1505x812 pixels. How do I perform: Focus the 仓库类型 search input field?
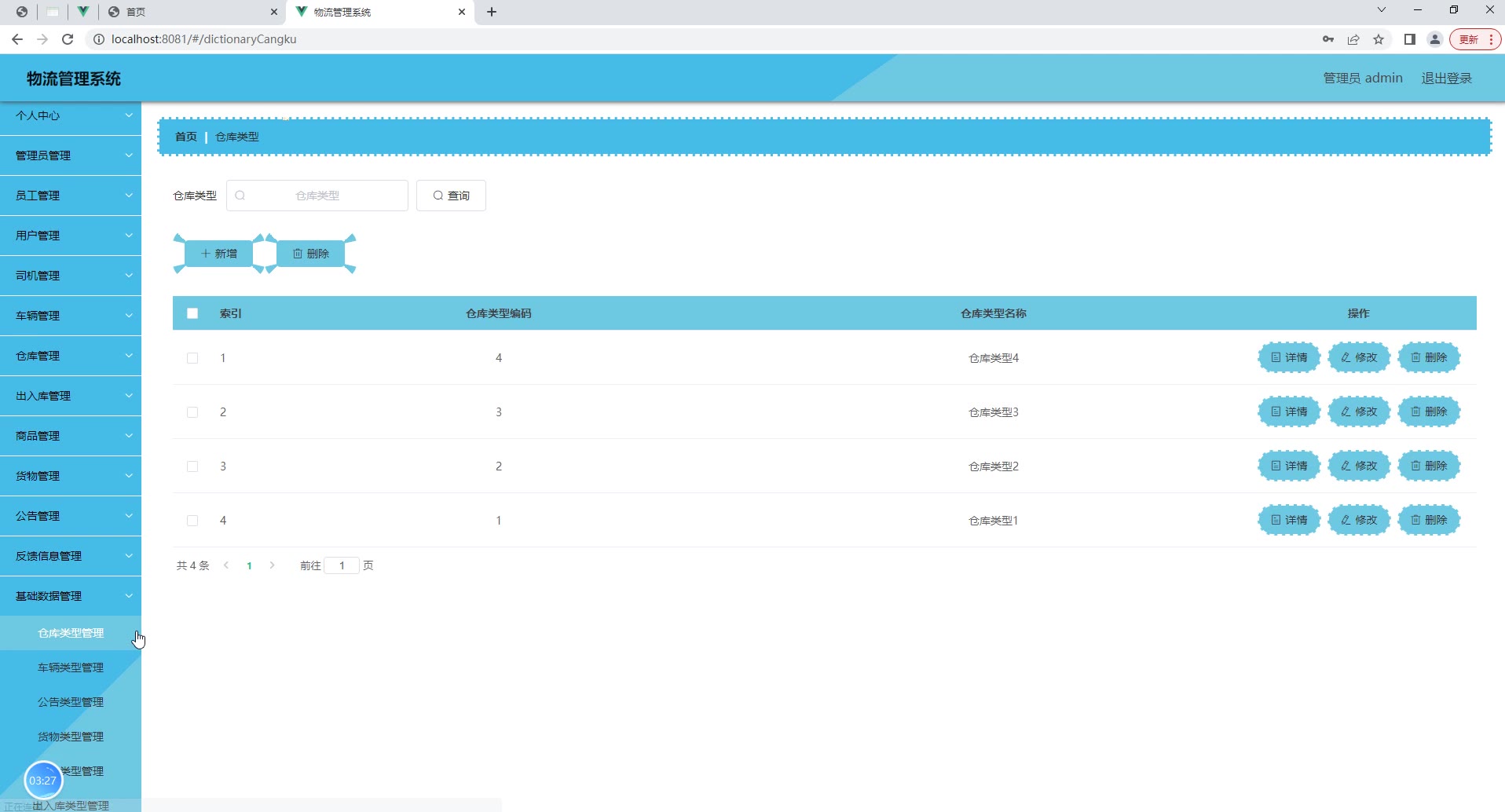point(317,196)
